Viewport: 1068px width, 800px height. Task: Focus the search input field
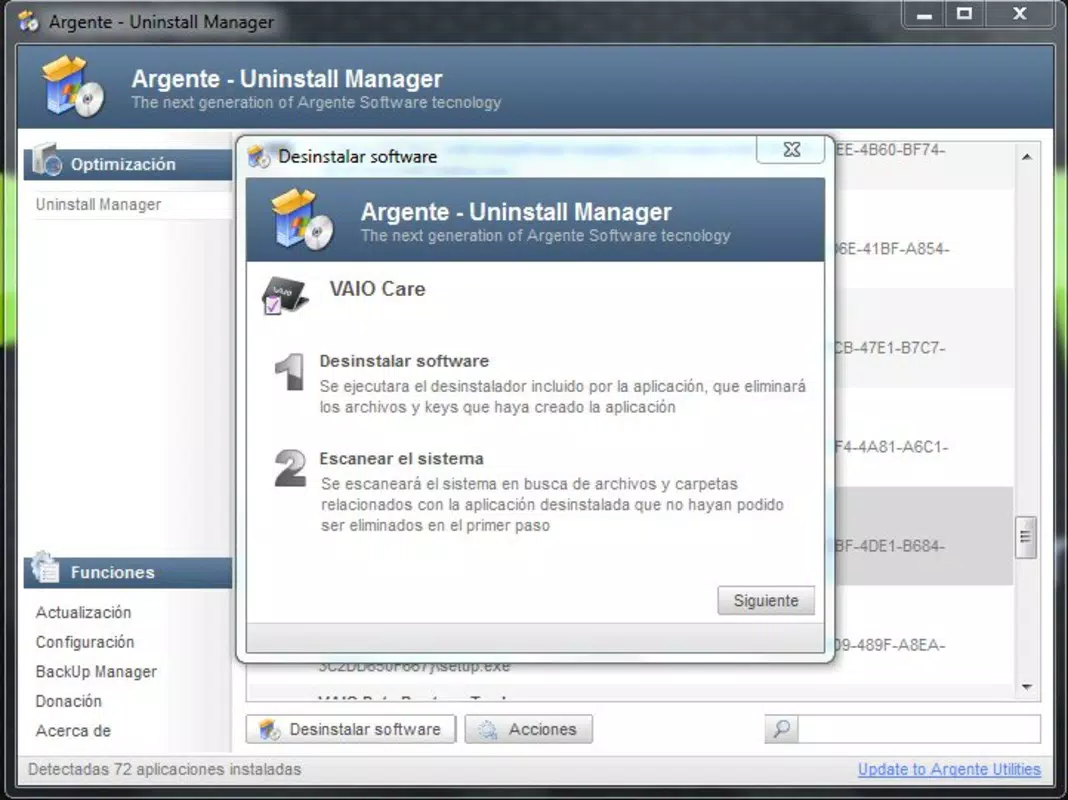pos(919,729)
